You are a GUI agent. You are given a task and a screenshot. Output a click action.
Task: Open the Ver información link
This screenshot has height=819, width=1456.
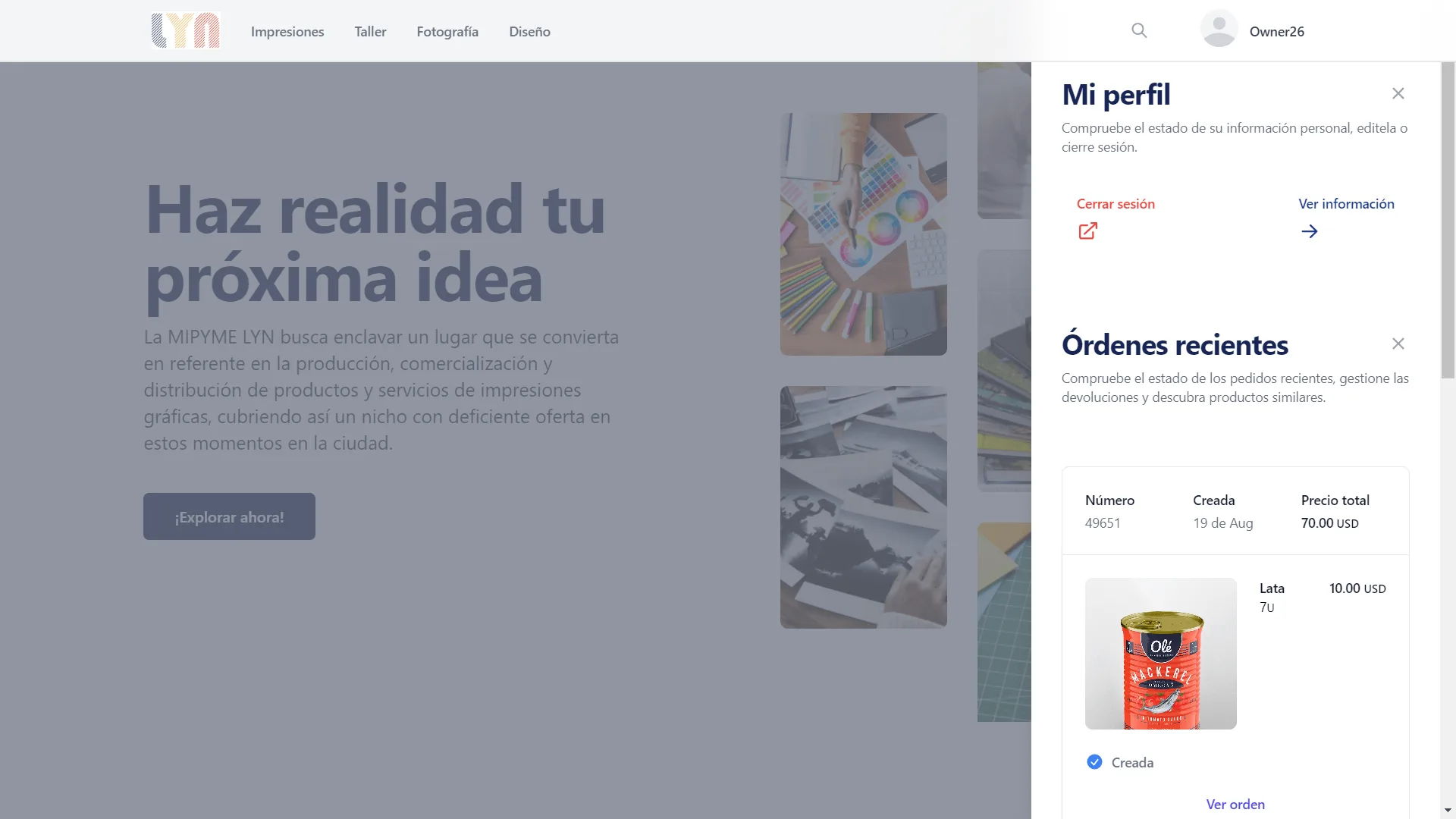click(x=1346, y=203)
